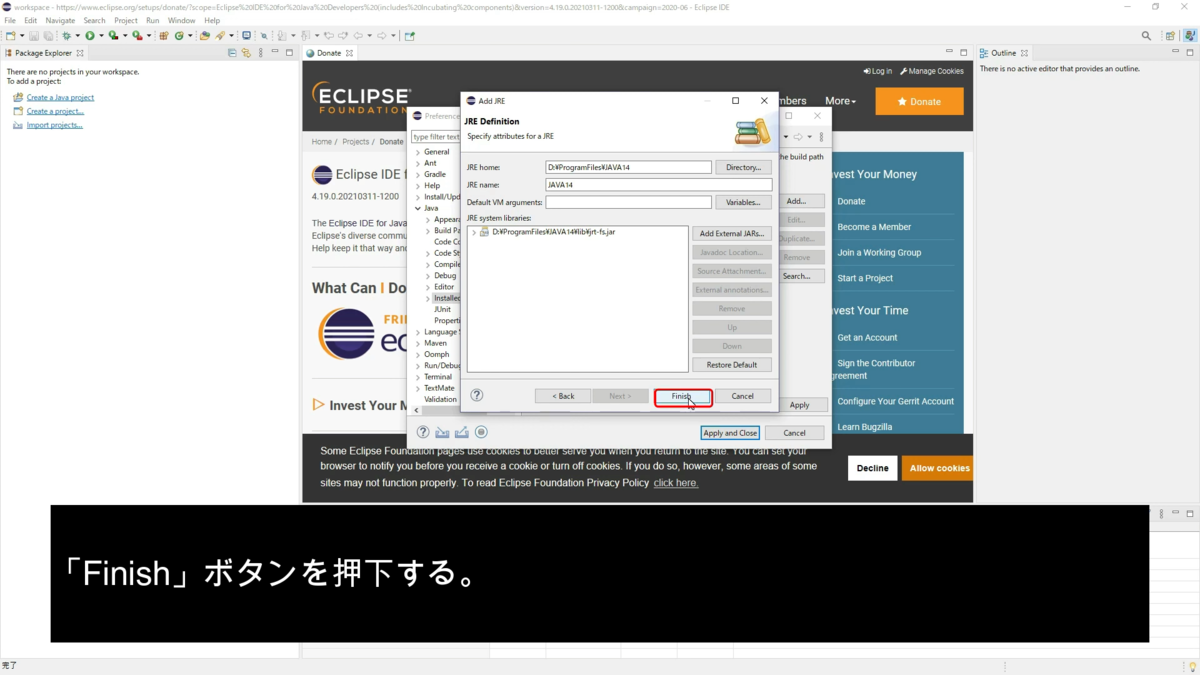Click the Export preferences icon in Preferences
Image resolution: width=1200 pixels, height=675 pixels.
(x=461, y=433)
